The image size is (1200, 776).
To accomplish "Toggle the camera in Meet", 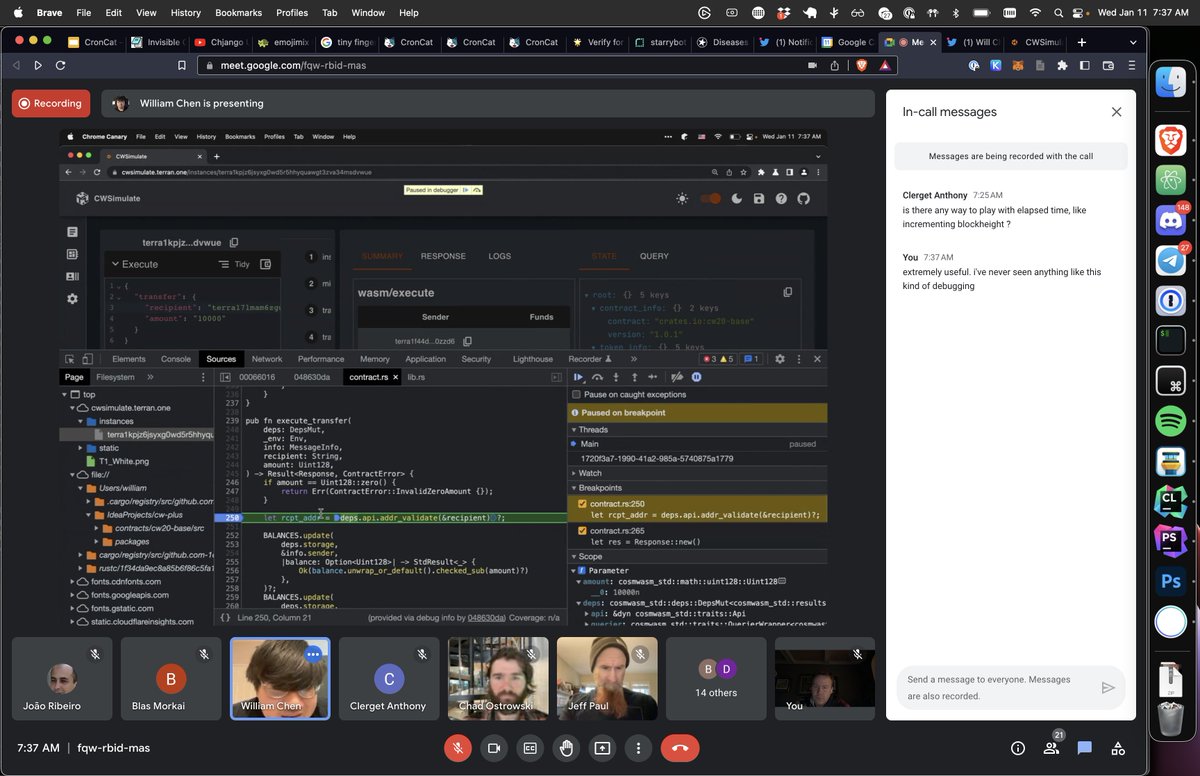I will point(494,748).
